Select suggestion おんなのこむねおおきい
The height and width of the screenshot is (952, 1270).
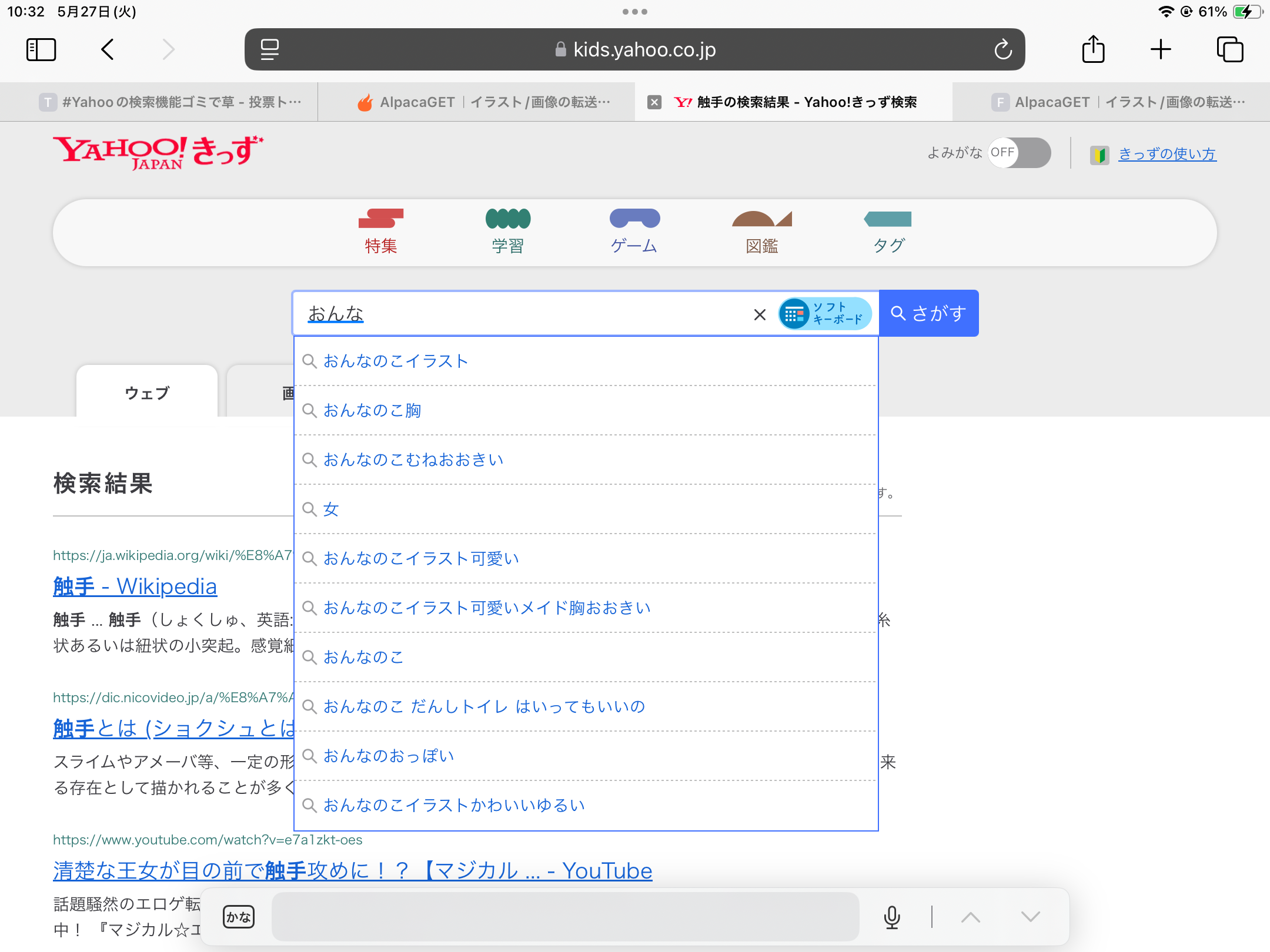pos(586,460)
